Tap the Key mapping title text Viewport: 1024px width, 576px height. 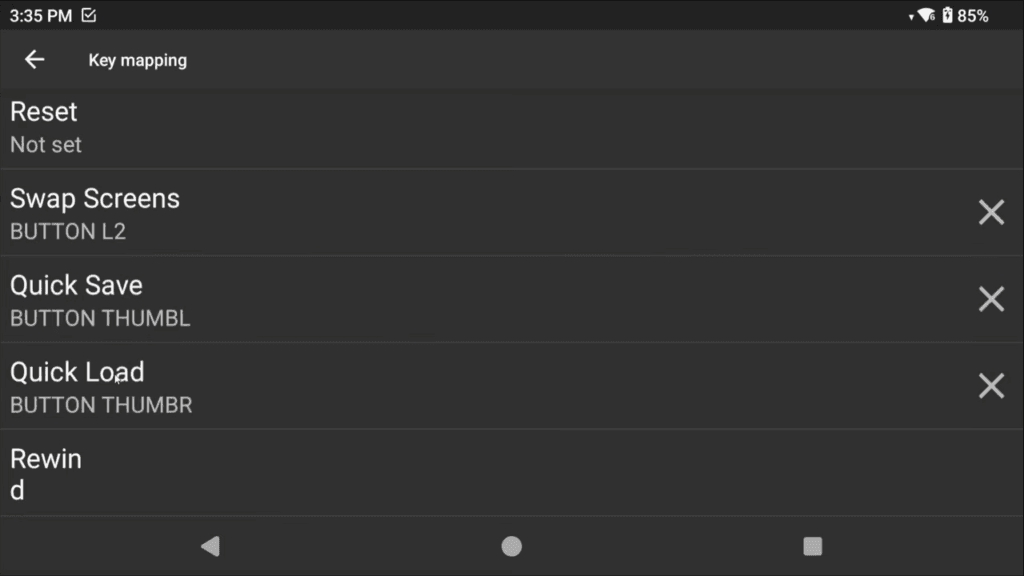tap(137, 60)
